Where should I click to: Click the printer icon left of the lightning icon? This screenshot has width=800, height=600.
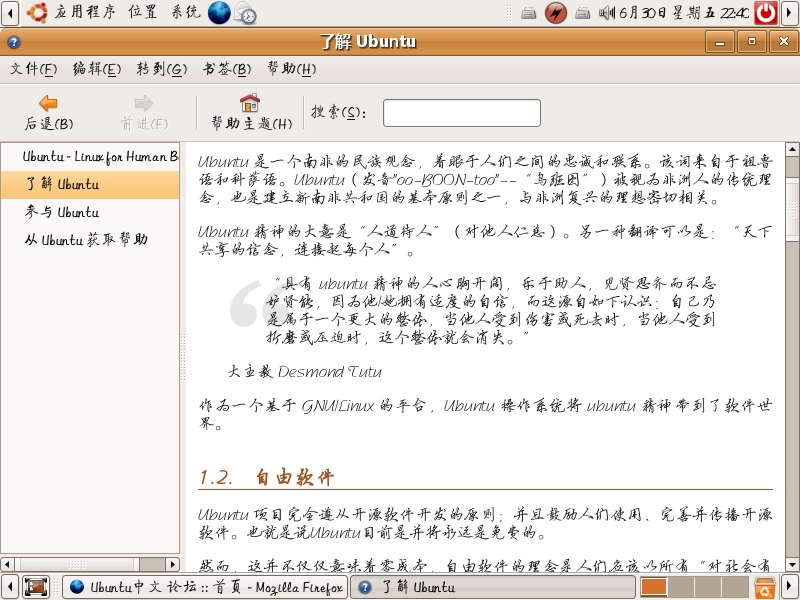click(529, 13)
